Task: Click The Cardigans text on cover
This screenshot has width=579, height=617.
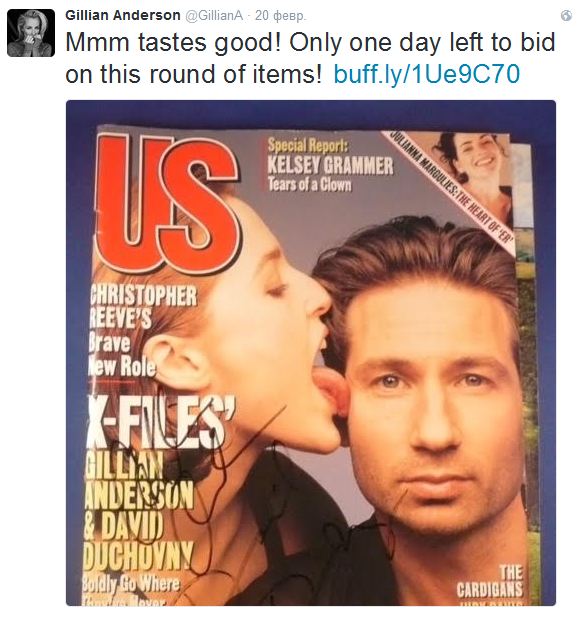Action: coord(490,582)
